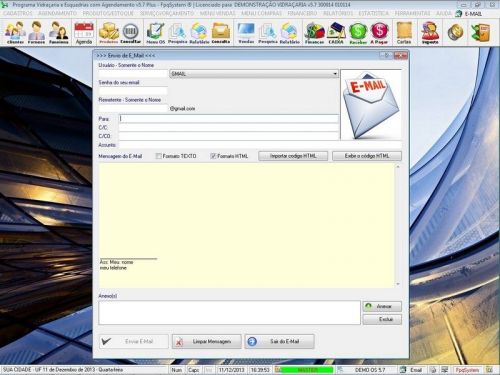Click the Anexar attachment button
This screenshot has width=500, height=375.
(x=382, y=306)
